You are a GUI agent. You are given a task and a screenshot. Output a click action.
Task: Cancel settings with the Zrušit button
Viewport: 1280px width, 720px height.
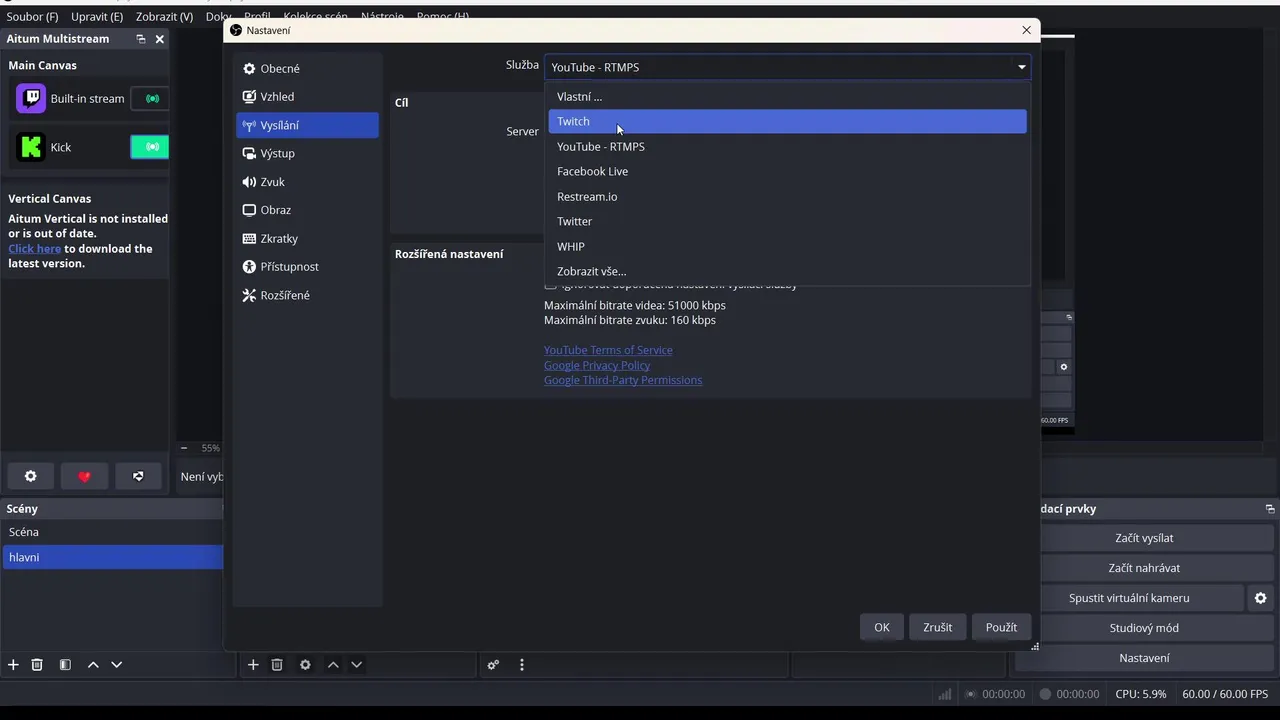(937, 627)
